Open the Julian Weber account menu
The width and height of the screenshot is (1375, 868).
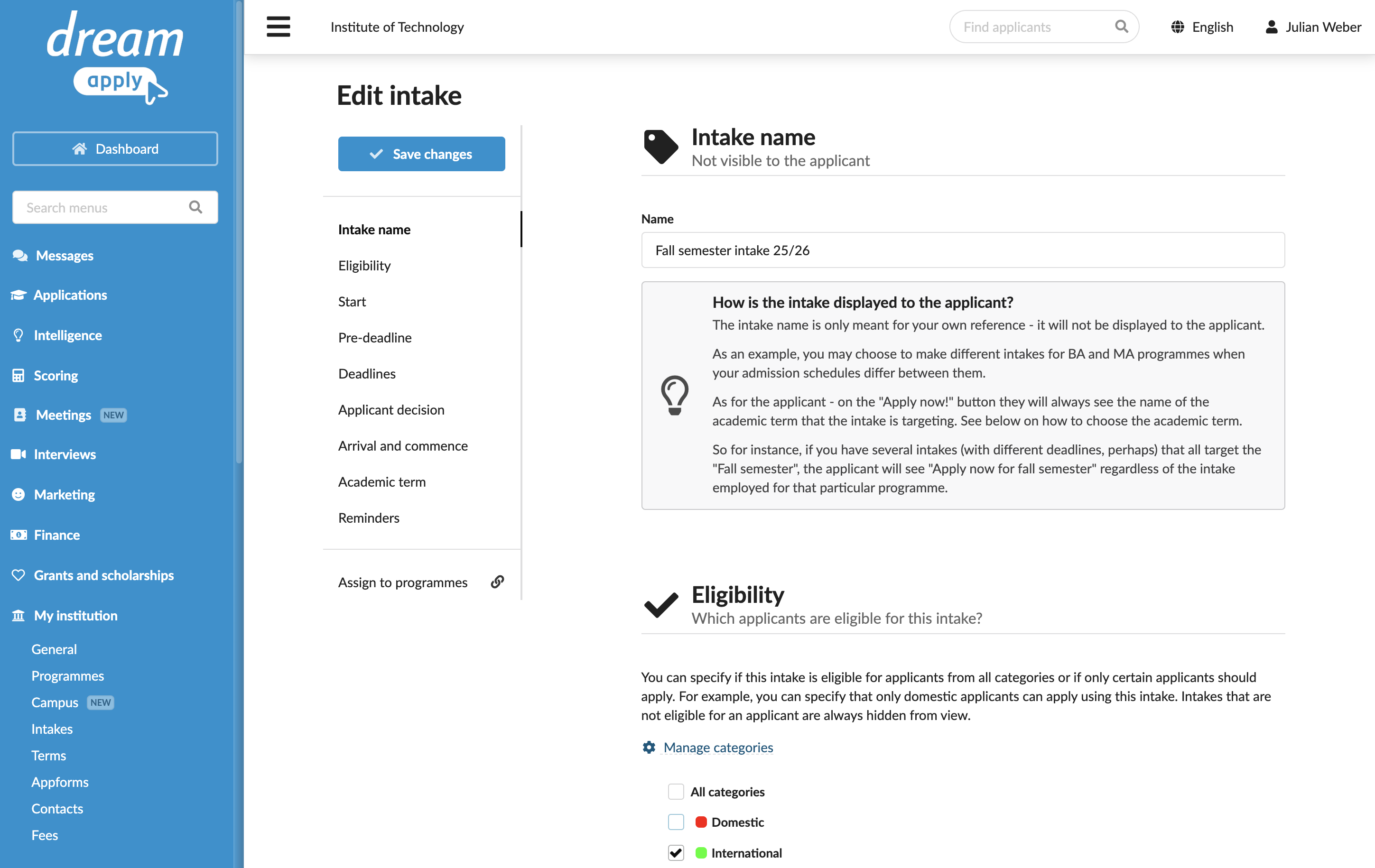tap(1313, 27)
